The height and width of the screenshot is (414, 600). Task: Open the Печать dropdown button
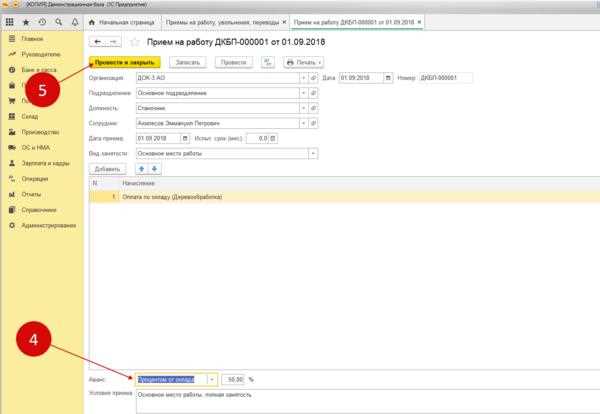[x=304, y=62]
